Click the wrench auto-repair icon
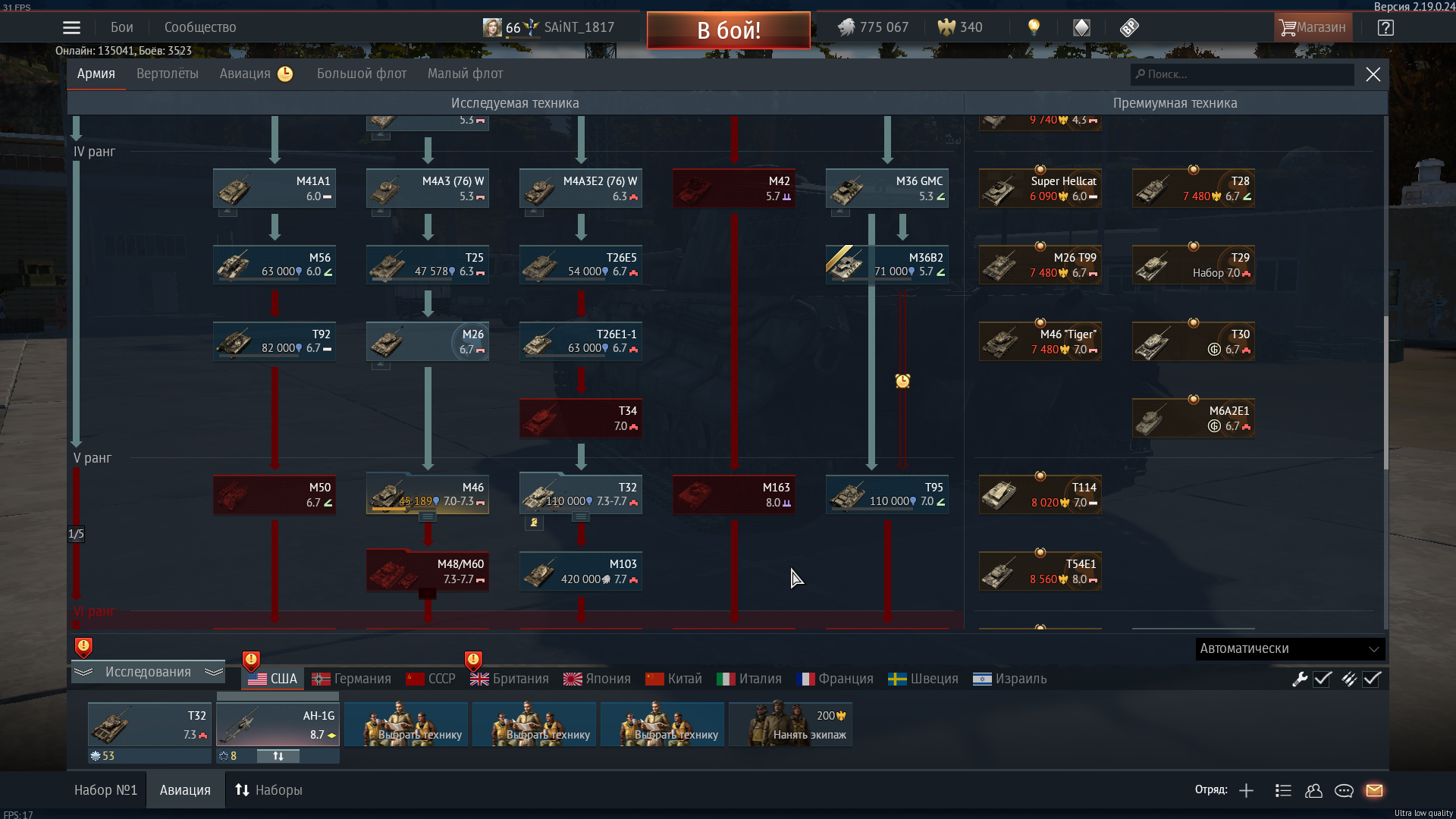This screenshot has height=819, width=1456. point(1300,679)
